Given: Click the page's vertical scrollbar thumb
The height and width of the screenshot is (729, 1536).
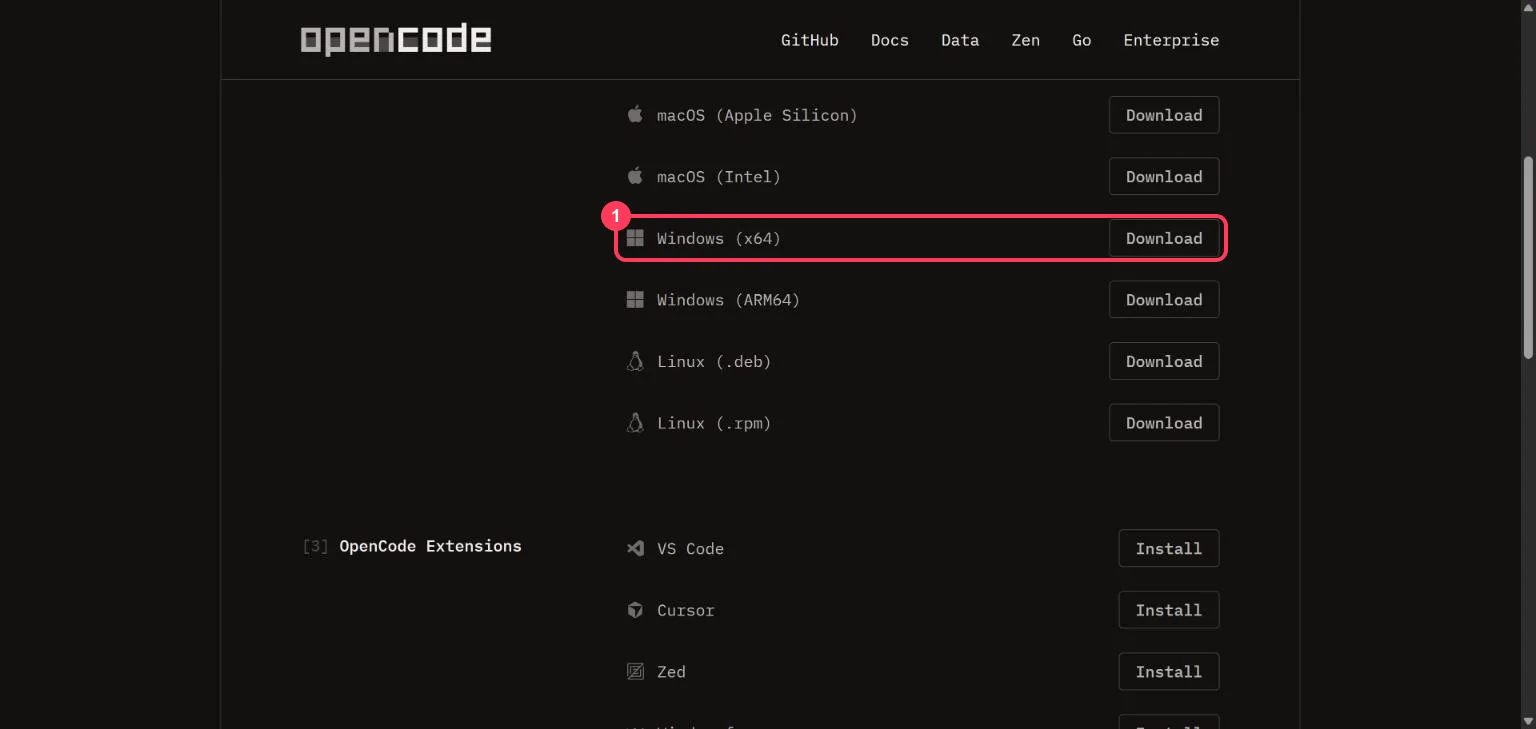Looking at the screenshot, I should (1528, 257).
